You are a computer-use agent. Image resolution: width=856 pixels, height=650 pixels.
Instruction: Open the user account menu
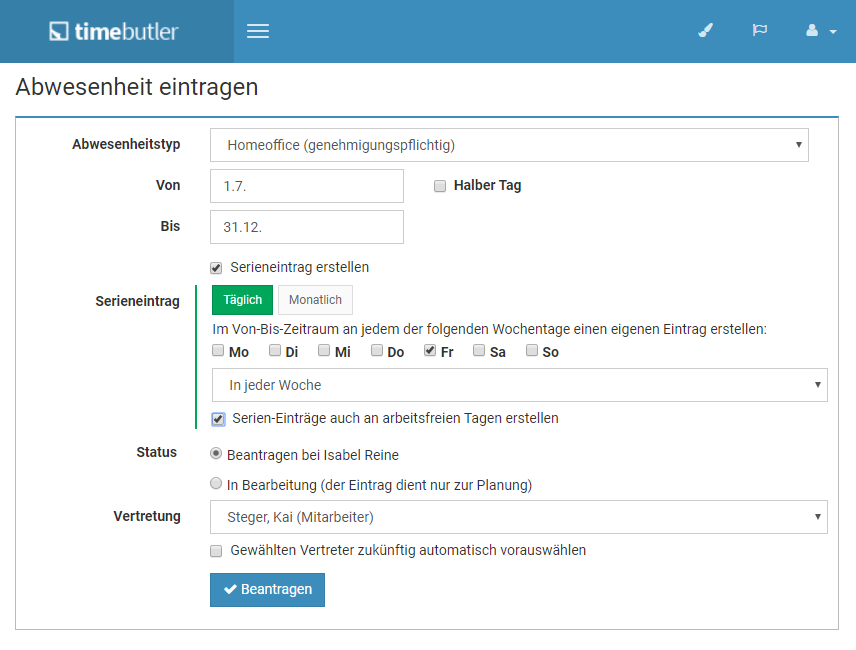(821, 31)
